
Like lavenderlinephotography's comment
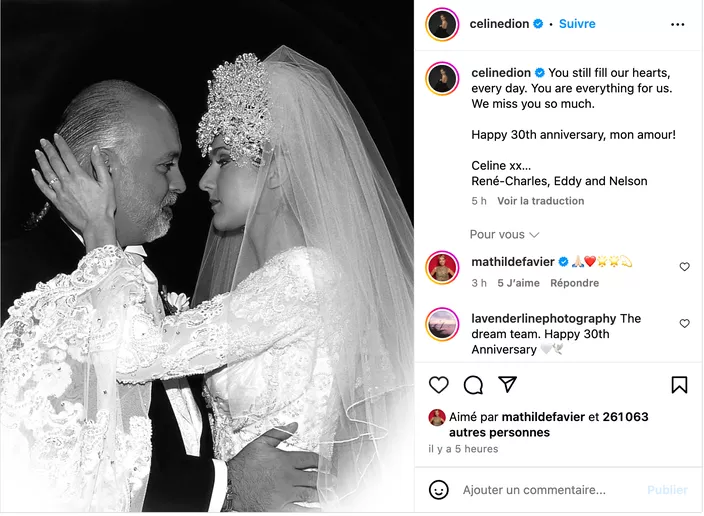684,323
